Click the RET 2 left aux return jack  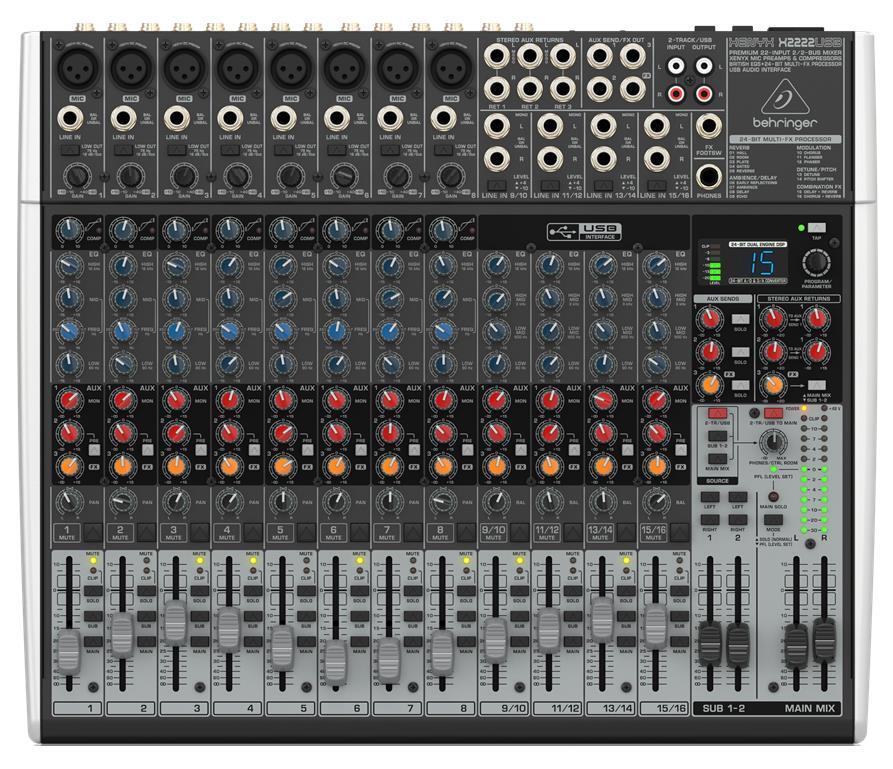[530, 56]
